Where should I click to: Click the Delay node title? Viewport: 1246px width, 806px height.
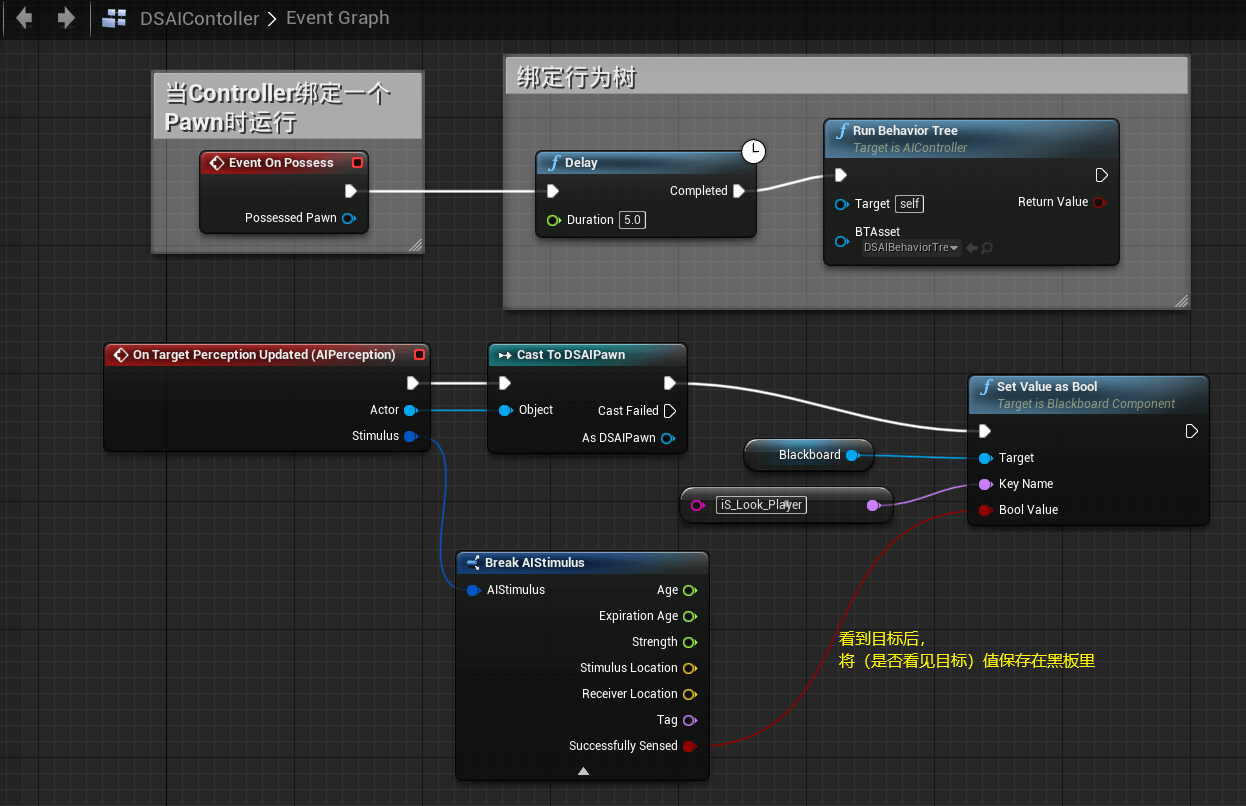point(581,163)
